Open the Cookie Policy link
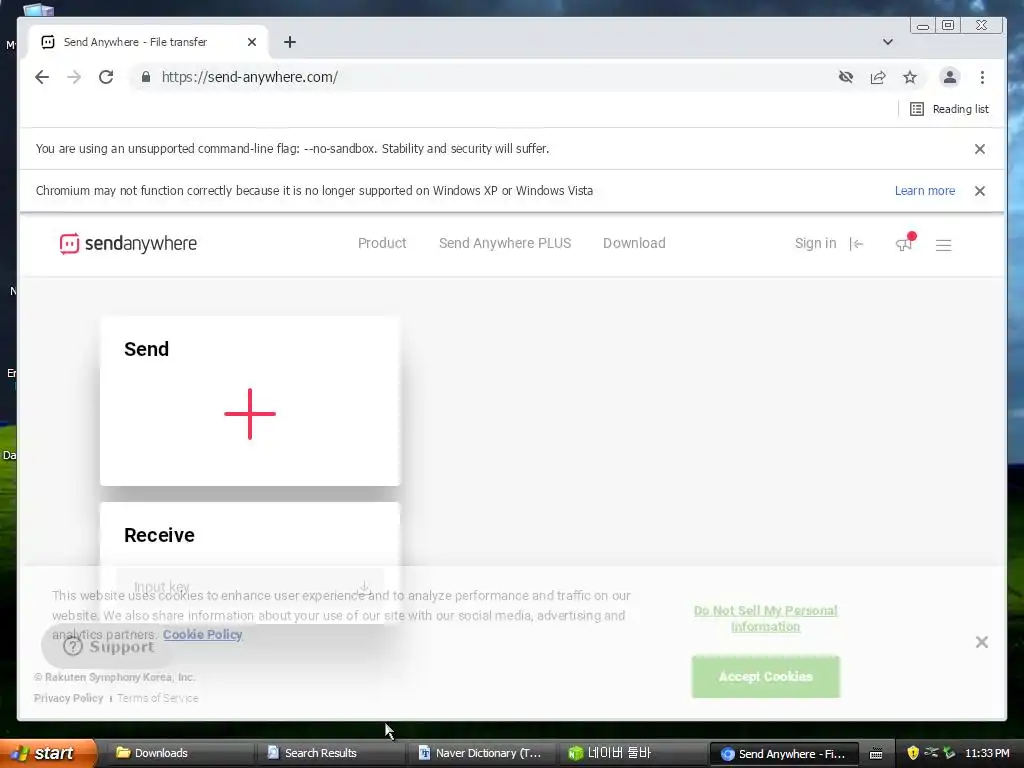The height and width of the screenshot is (768, 1024). tap(202, 634)
